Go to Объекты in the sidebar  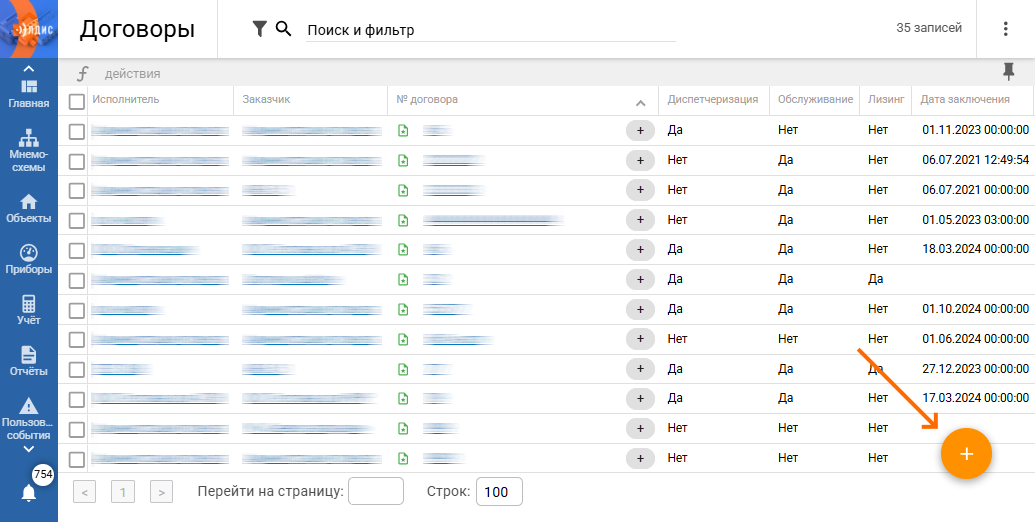[28, 209]
